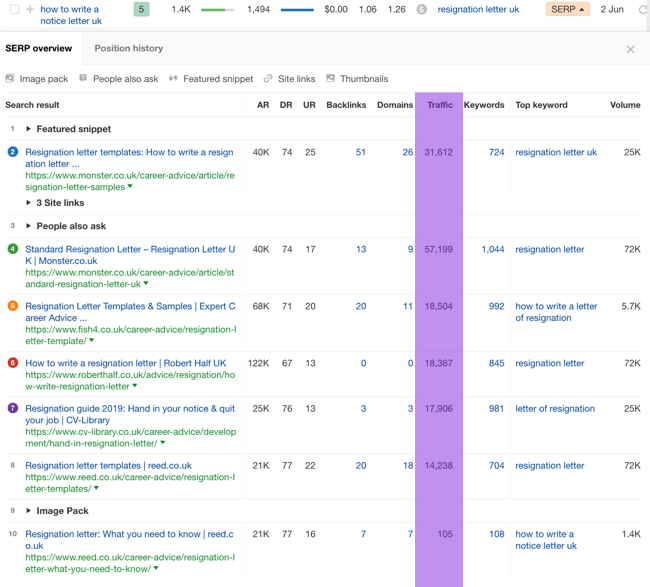Expand the People also ask row
Viewport: 650px width, 587px height.
28,226
